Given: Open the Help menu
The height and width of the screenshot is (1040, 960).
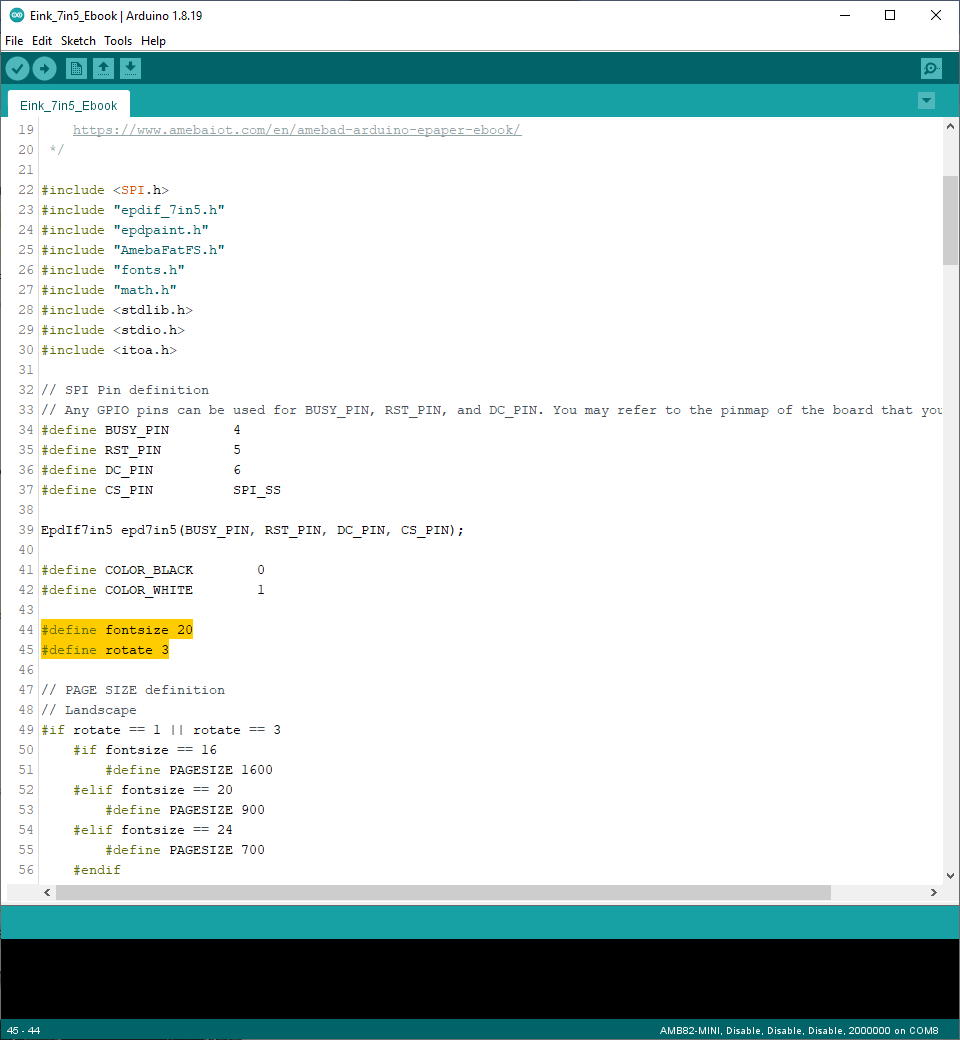Looking at the screenshot, I should [x=153, y=41].
